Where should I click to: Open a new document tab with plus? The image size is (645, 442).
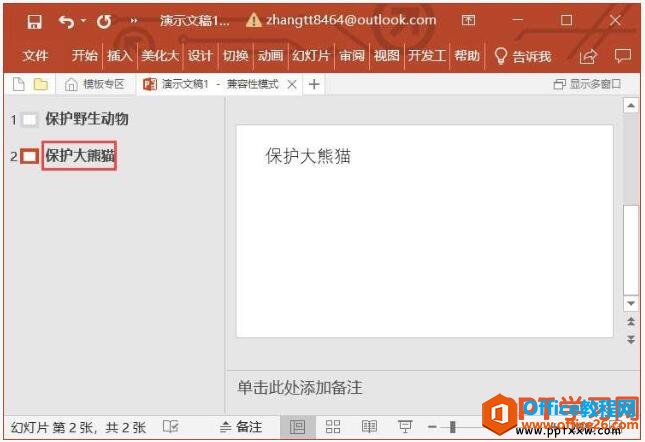coord(314,85)
